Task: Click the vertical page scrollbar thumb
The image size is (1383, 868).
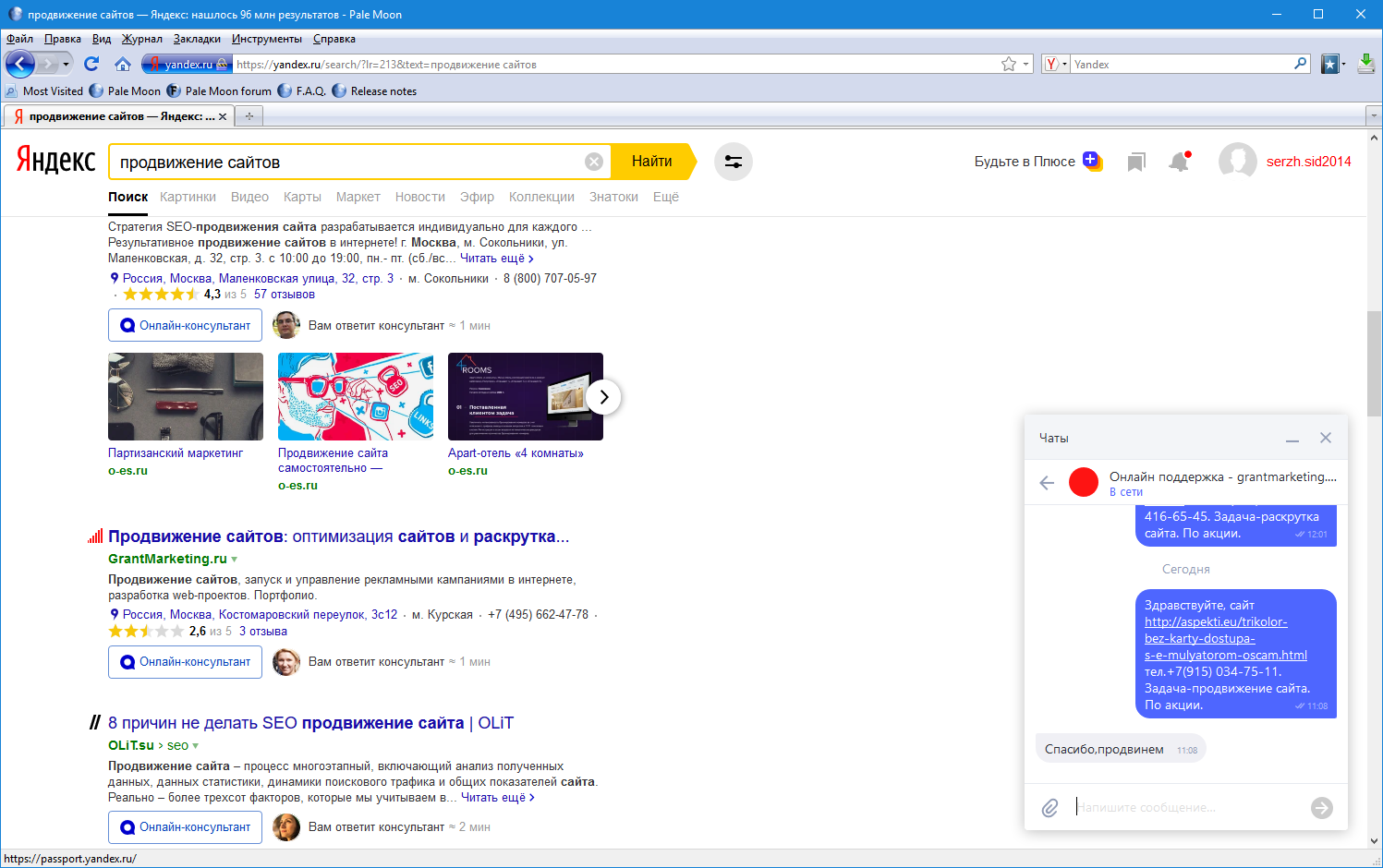Action: (1375, 364)
